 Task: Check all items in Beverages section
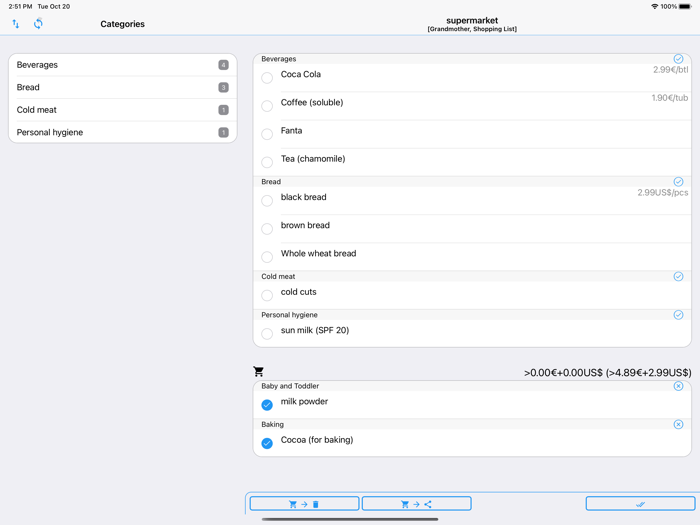(678, 59)
